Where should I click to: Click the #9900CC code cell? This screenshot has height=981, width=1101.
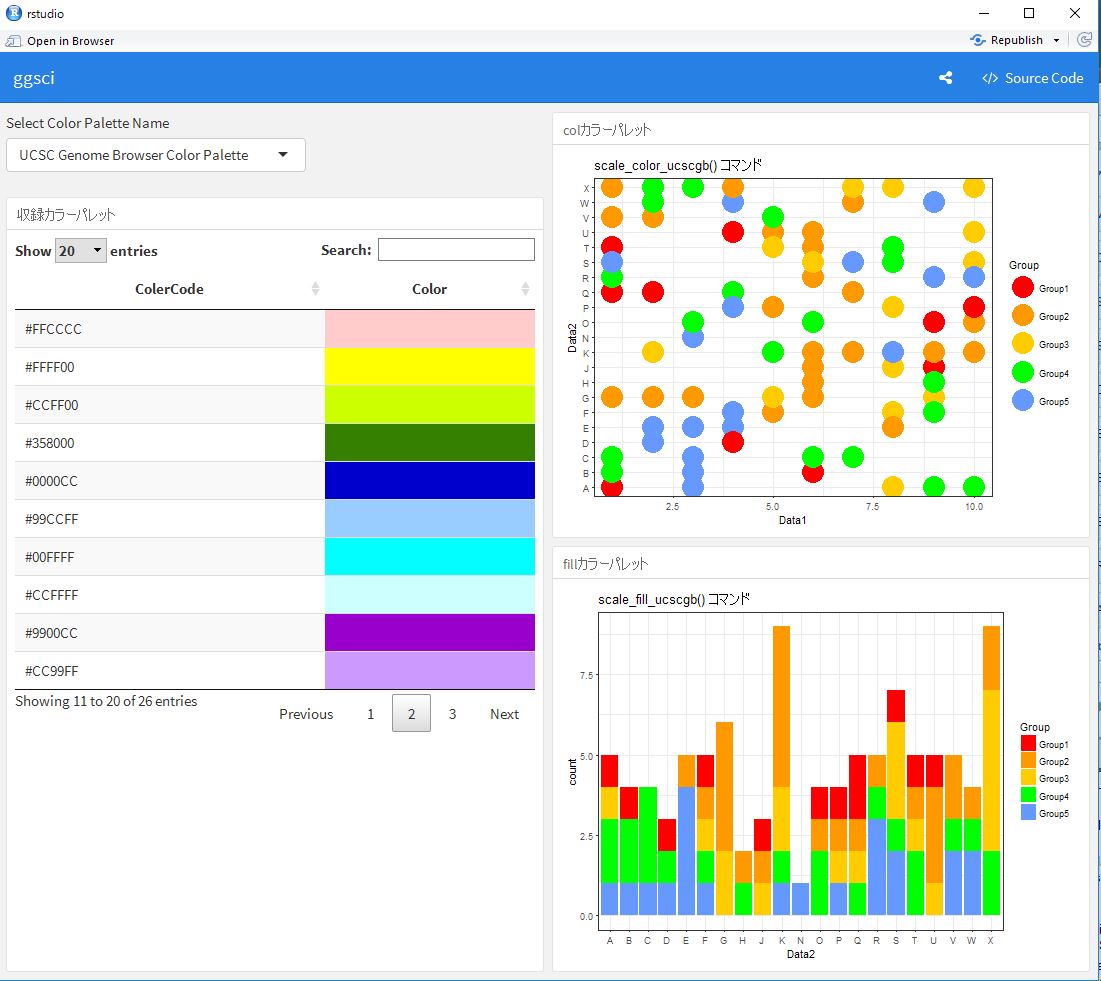pyautogui.click(x=169, y=632)
